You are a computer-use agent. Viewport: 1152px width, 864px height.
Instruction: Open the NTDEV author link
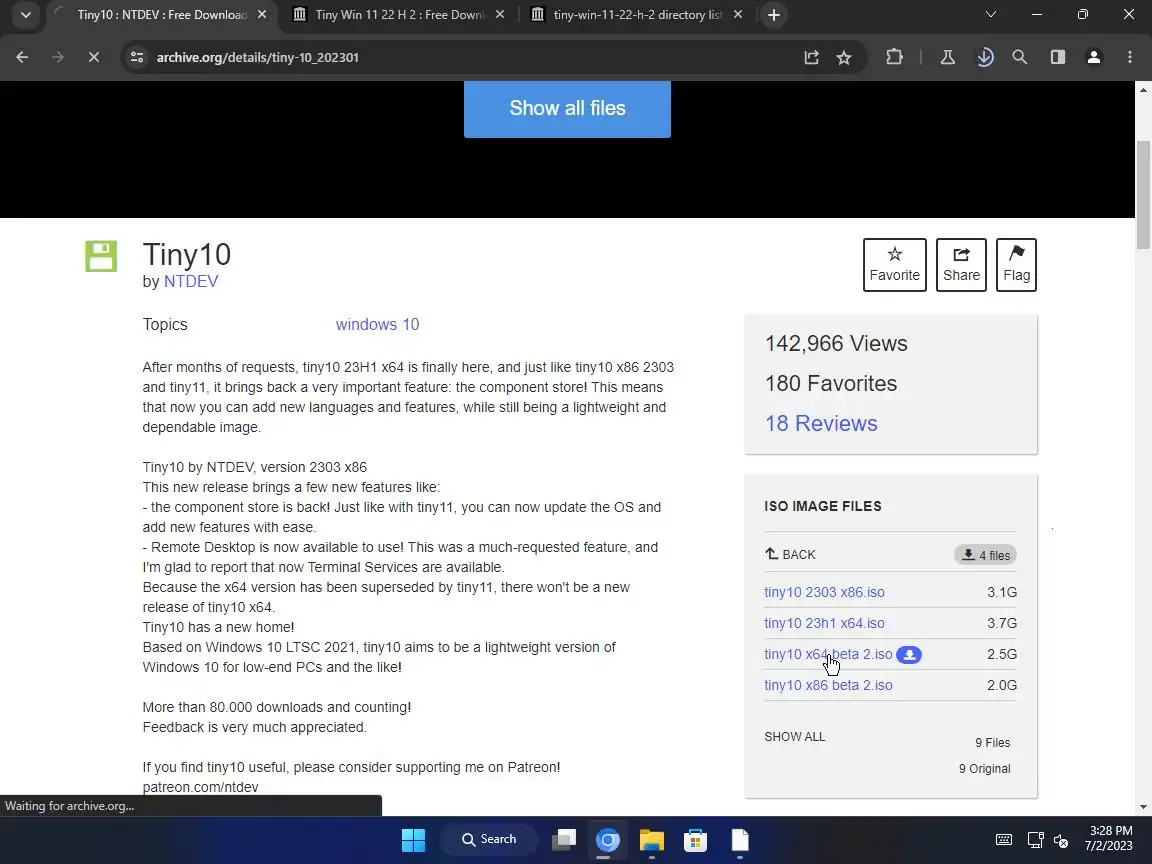click(191, 281)
